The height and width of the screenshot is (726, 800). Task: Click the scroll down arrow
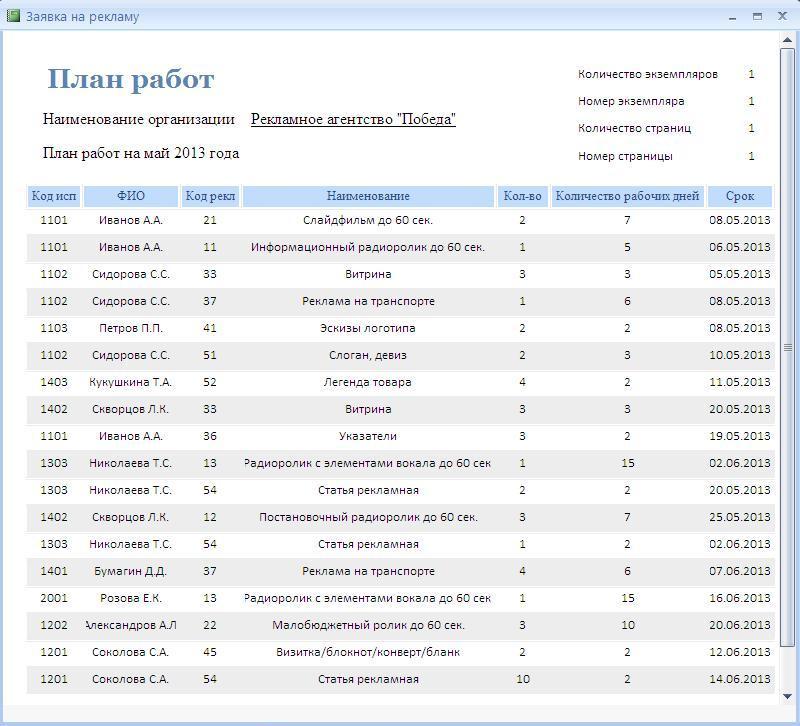click(x=787, y=696)
